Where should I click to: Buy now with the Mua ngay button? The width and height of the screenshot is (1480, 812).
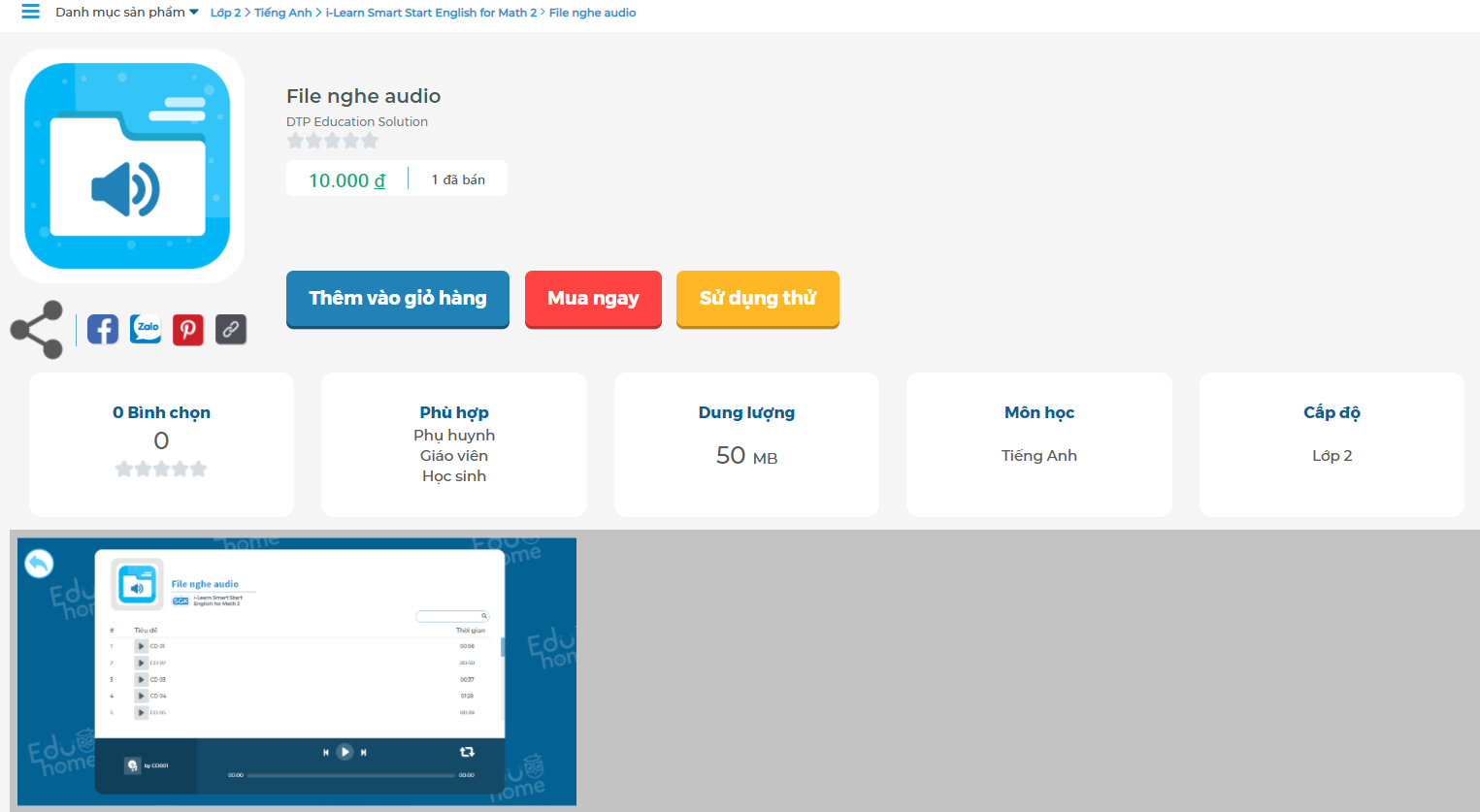point(593,299)
